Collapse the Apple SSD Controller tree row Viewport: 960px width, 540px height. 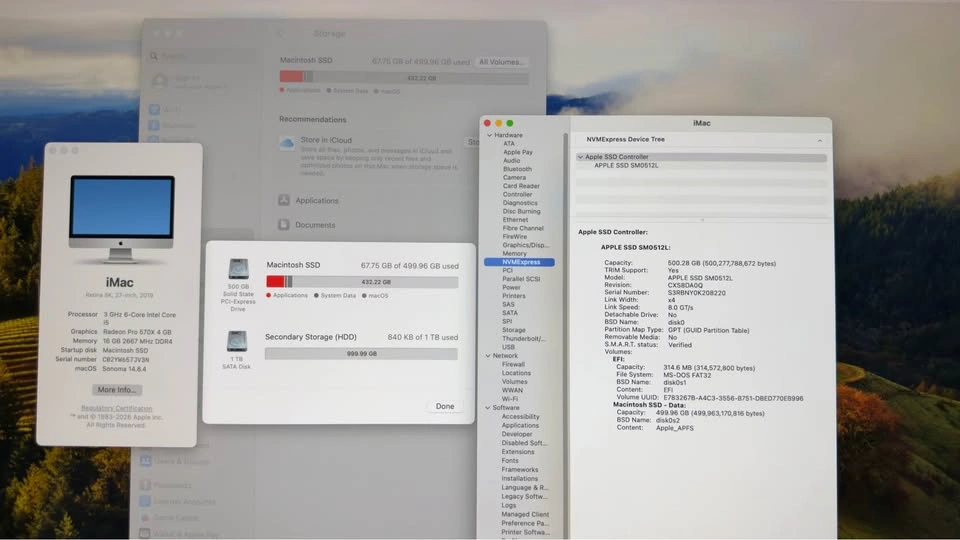(580, 157)
